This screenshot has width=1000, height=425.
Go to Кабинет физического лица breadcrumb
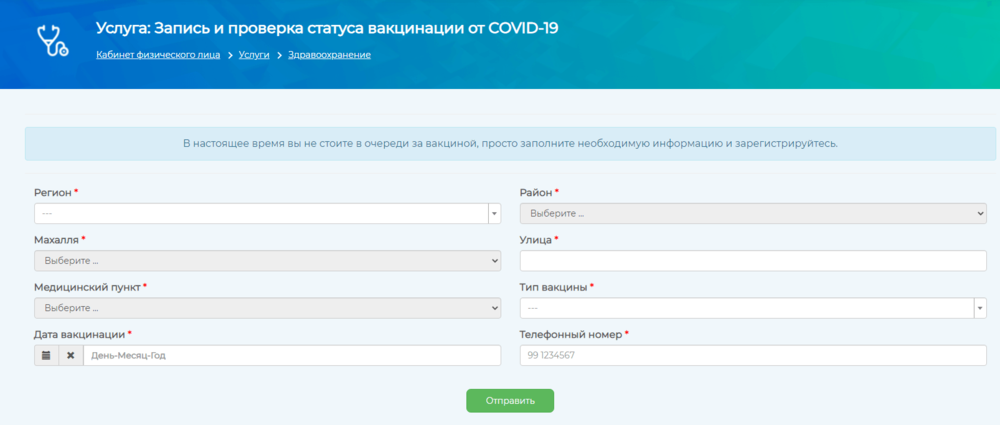[x=158, y=54]
